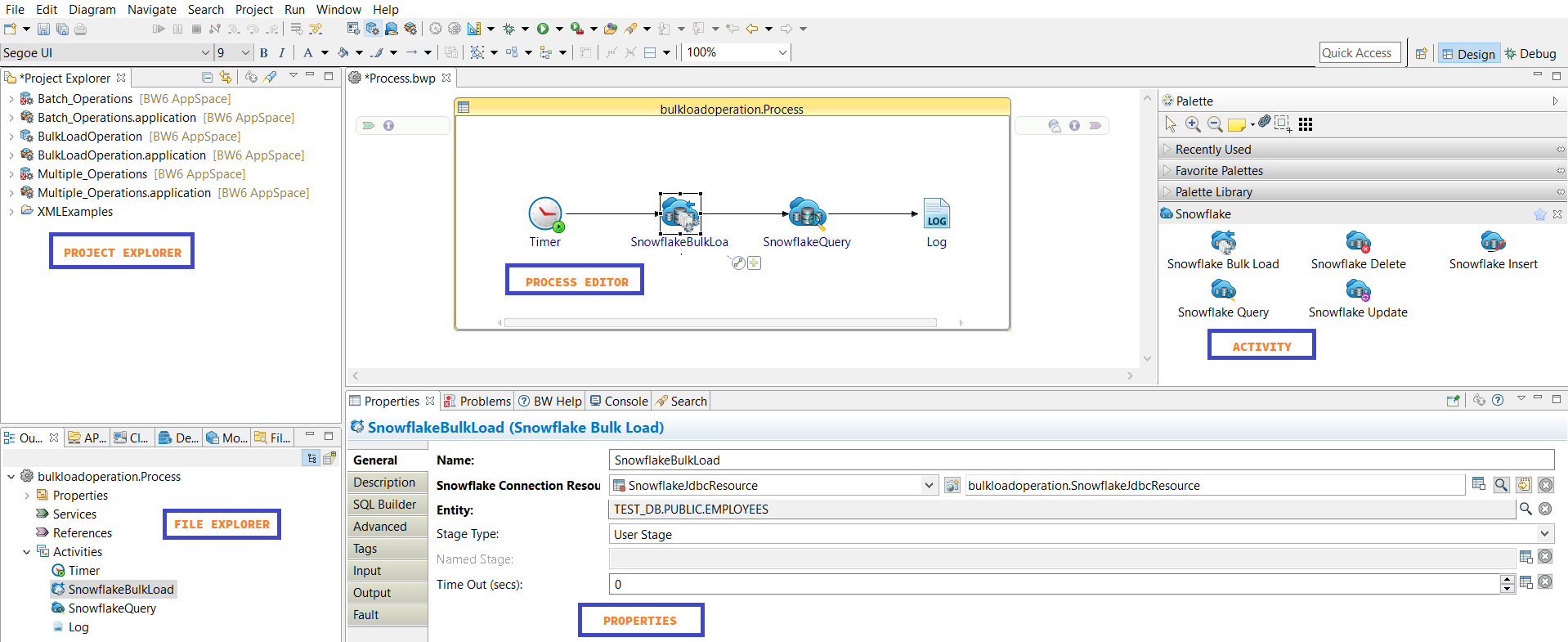This screenshot has height=642, width=1568.
Task: Expand the Batch_Operations project node
Action: click(11, 99)
